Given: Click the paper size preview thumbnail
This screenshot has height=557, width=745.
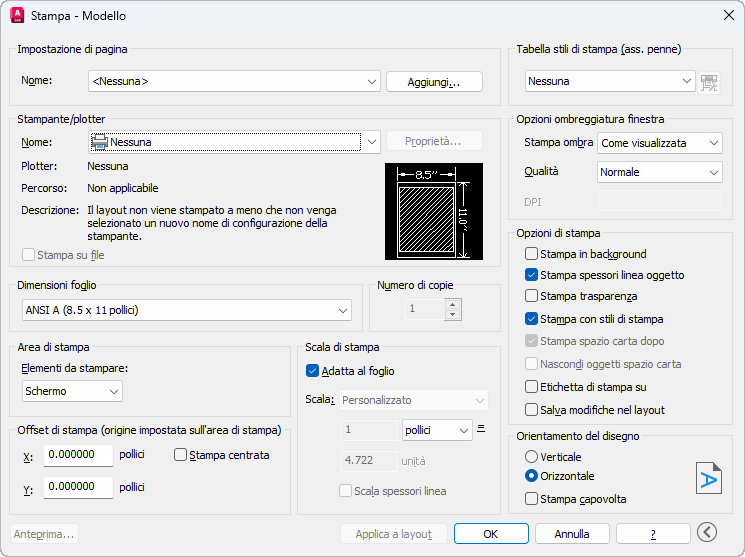Looking at the screenshot, I should point(433,212).
